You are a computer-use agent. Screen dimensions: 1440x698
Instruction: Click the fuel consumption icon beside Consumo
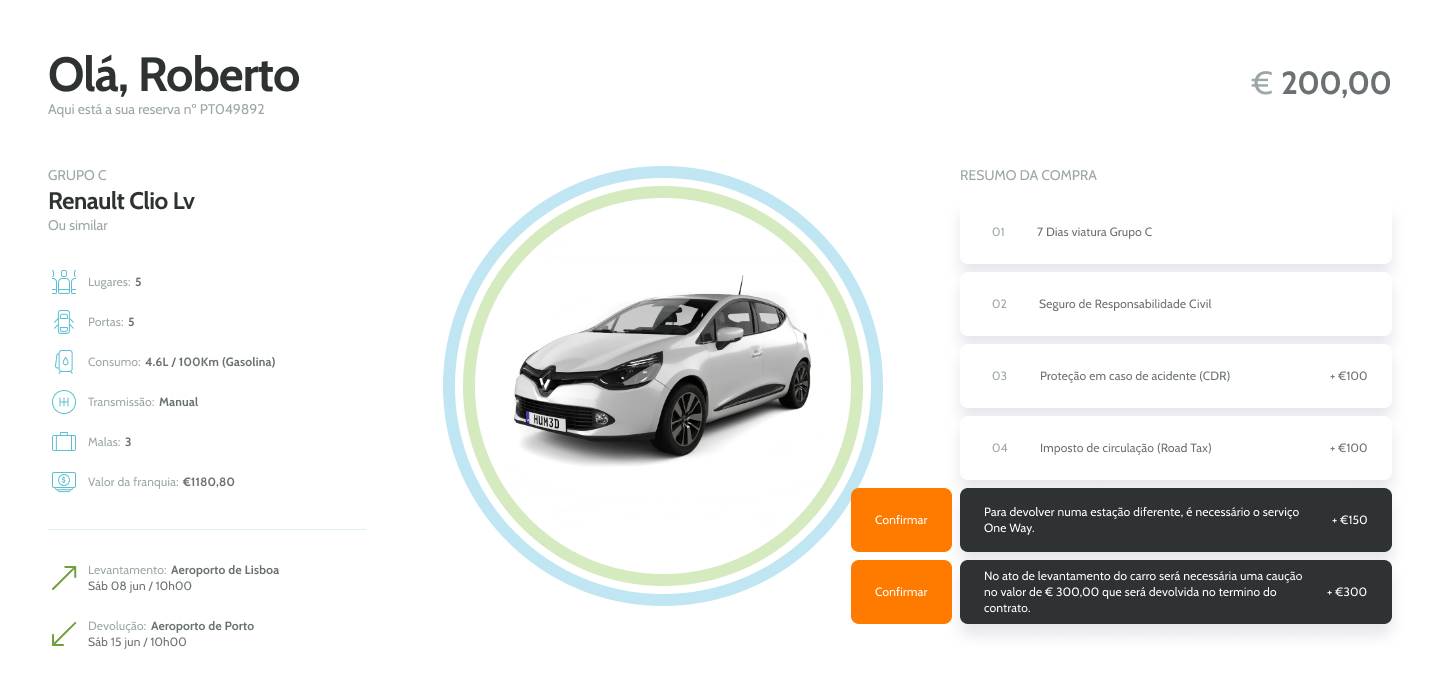(x=64, y=362)
